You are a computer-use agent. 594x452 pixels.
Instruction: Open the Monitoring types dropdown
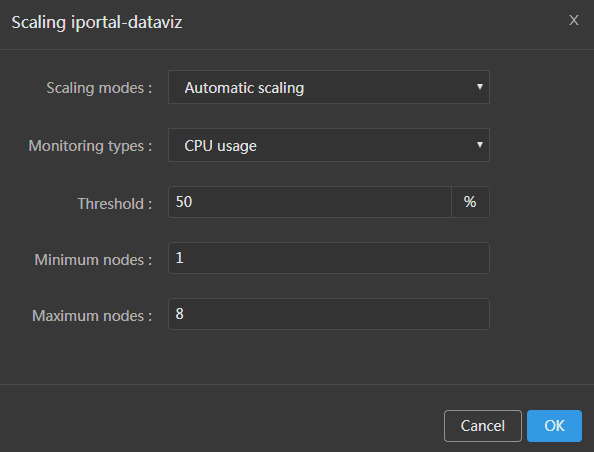coord(329,145)
